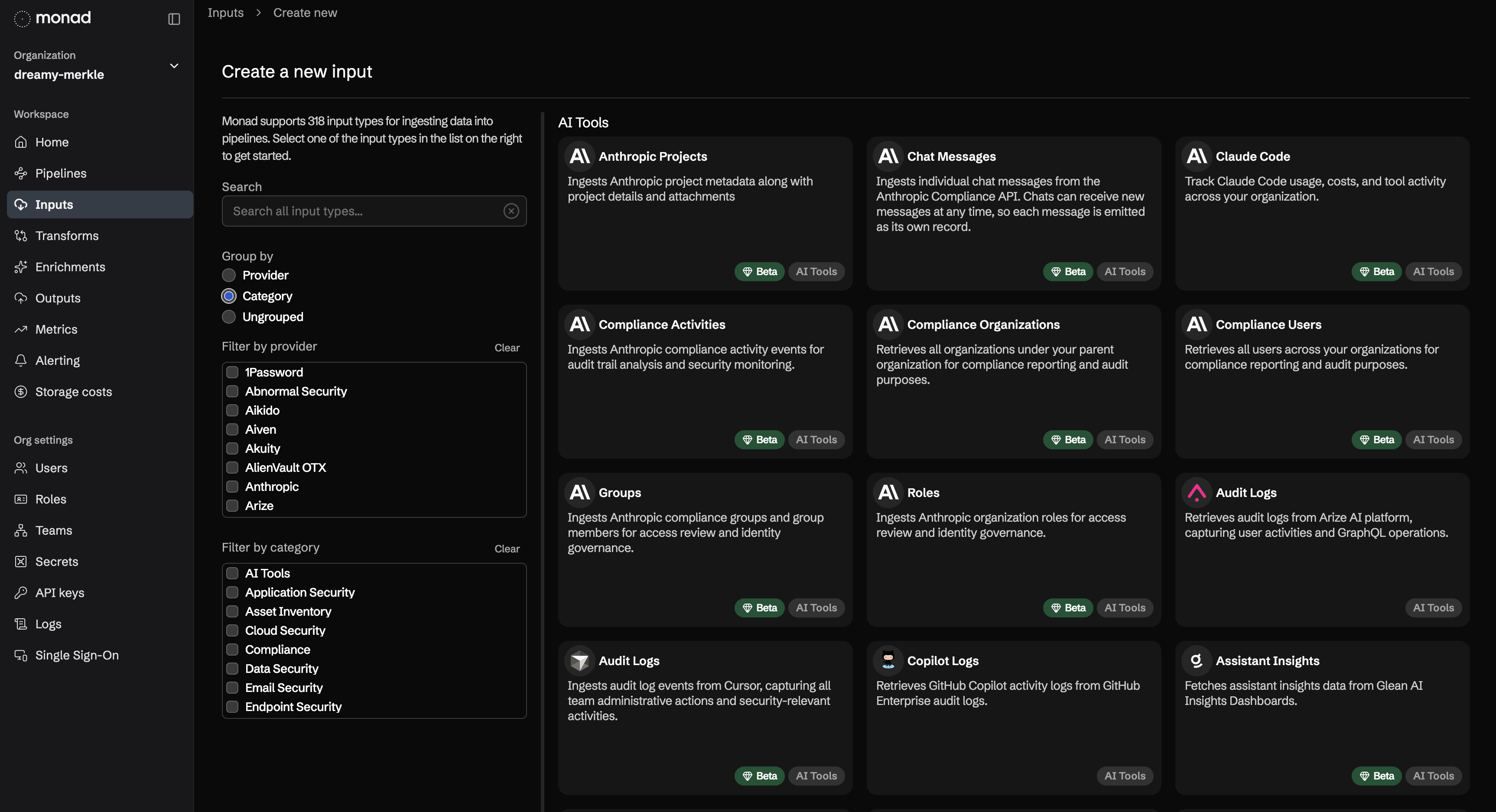This screenshot has width=1496, height=812.
Task: Click the Claude Code card logo
Action: pos(1197,156)
